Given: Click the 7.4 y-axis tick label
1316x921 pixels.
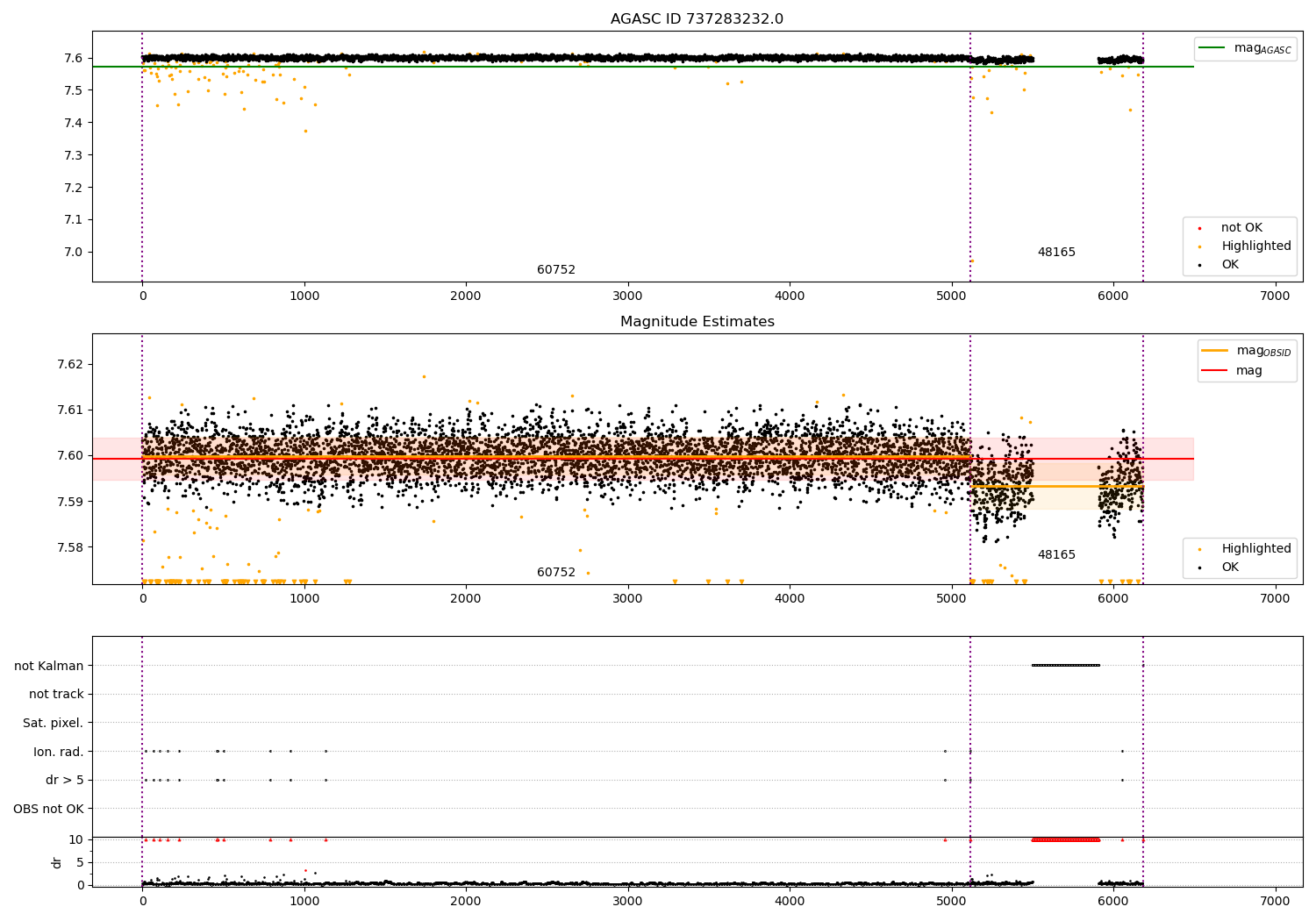Looking at the screenshot, I should point(74,123).
